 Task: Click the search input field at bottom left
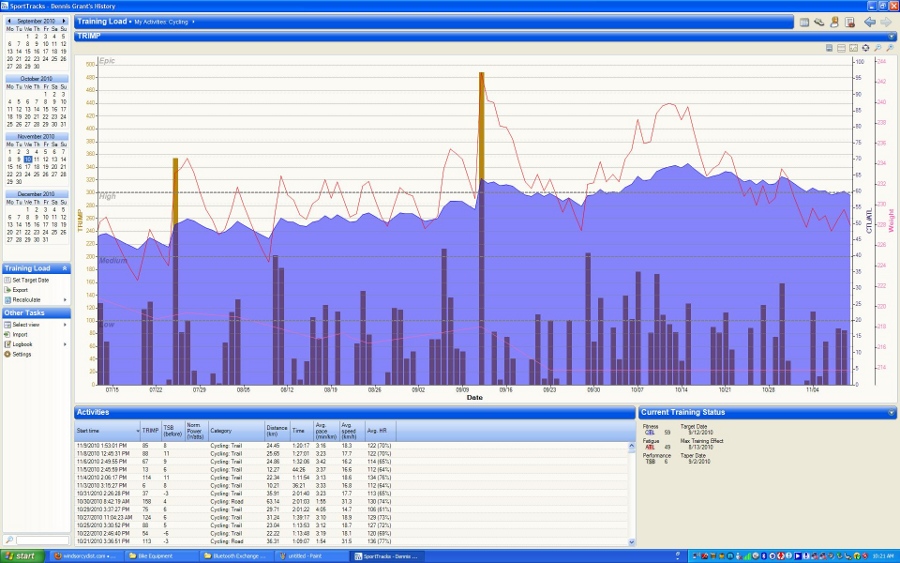(x=42, y=540)
